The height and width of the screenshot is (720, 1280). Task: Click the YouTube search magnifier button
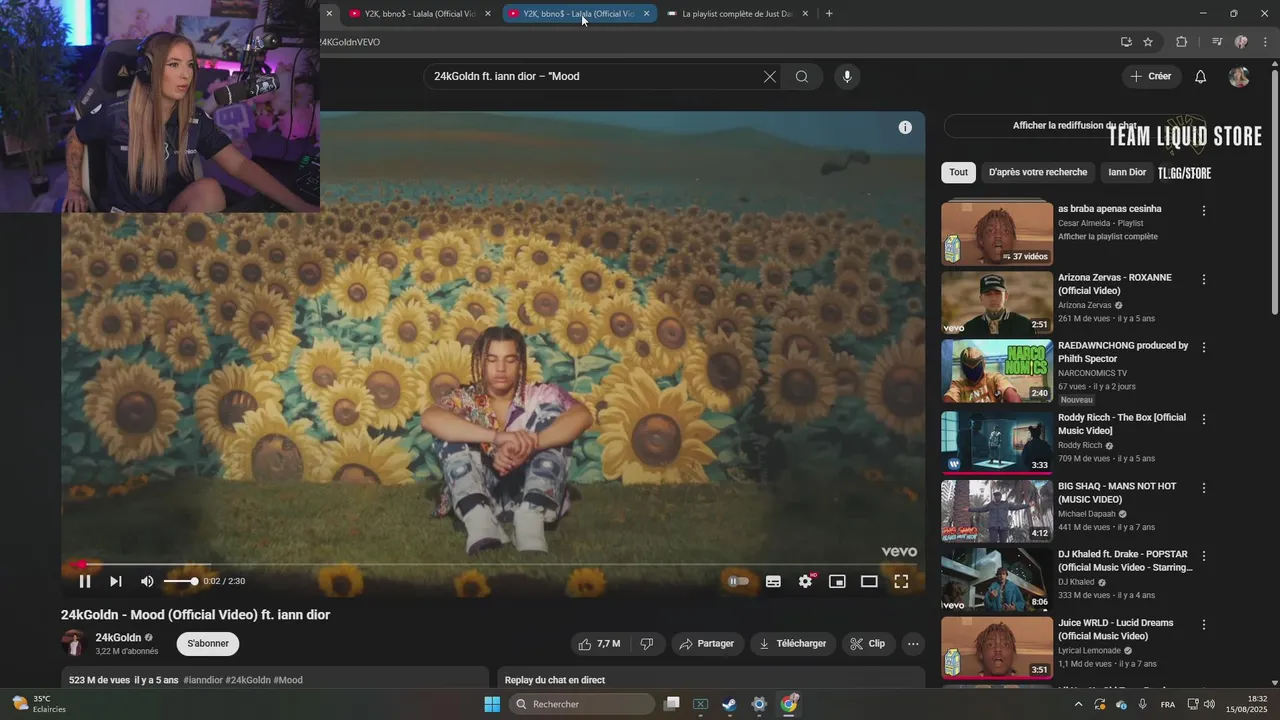(802, 76)
